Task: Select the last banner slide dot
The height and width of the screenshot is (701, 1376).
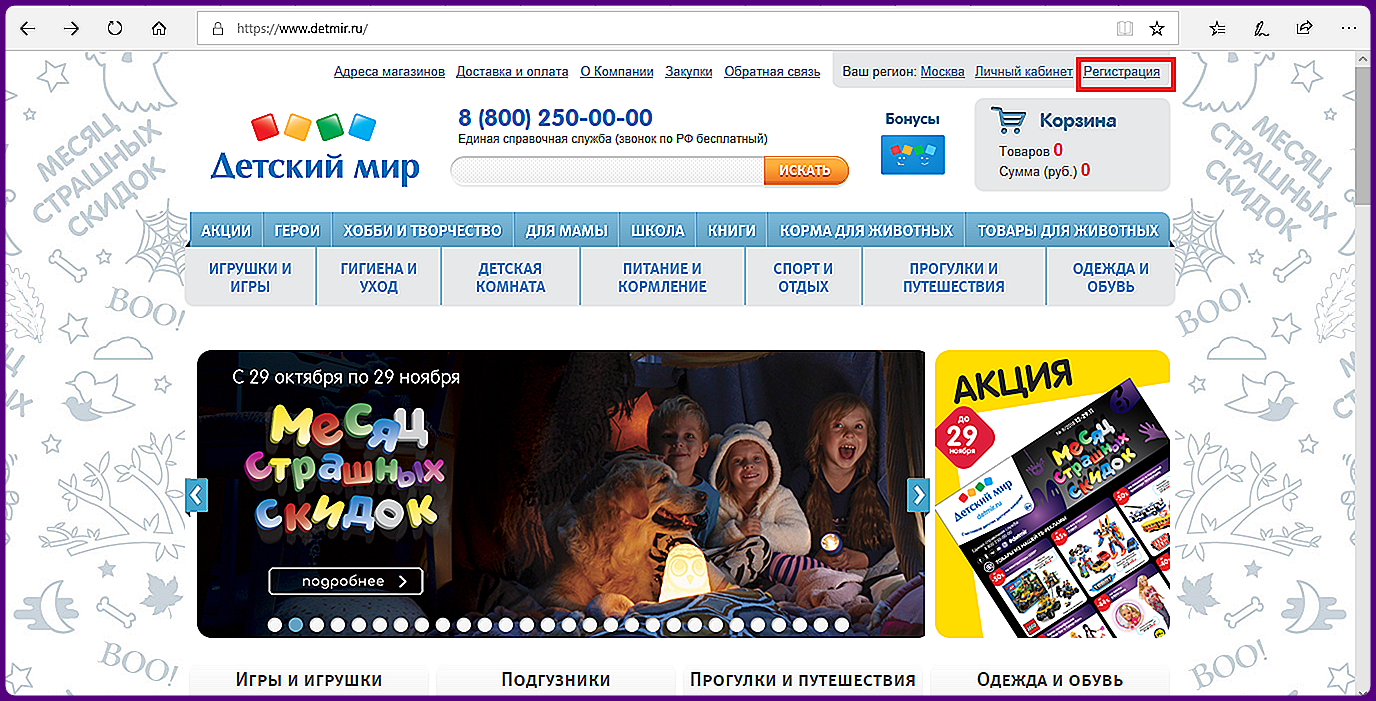Action: [842, 624]
